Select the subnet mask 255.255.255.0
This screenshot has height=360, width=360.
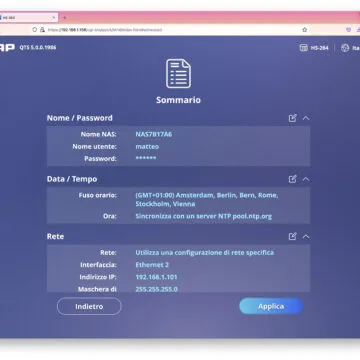(156, 289)
